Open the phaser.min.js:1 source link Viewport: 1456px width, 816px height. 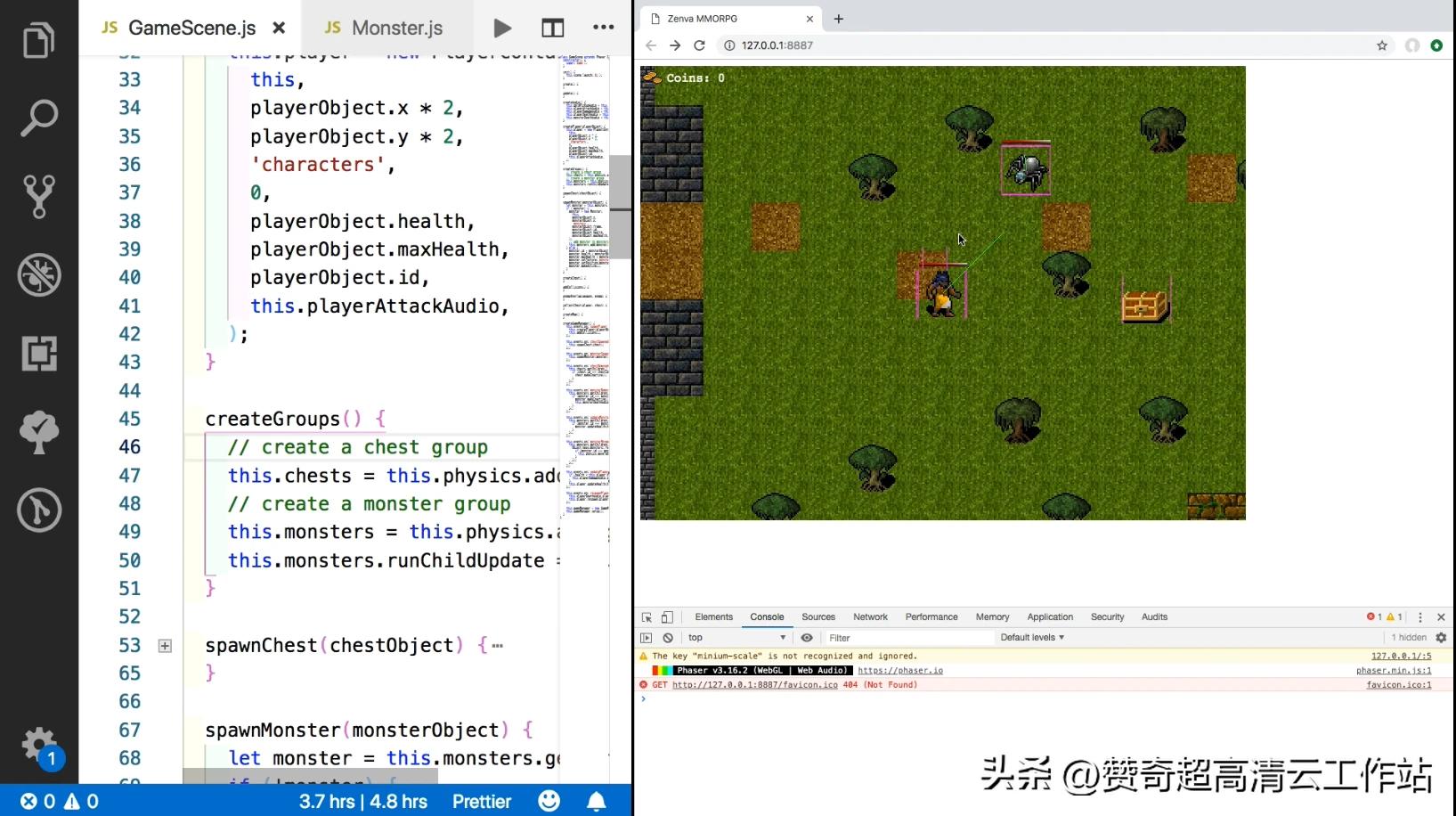tap(1394, 671)
